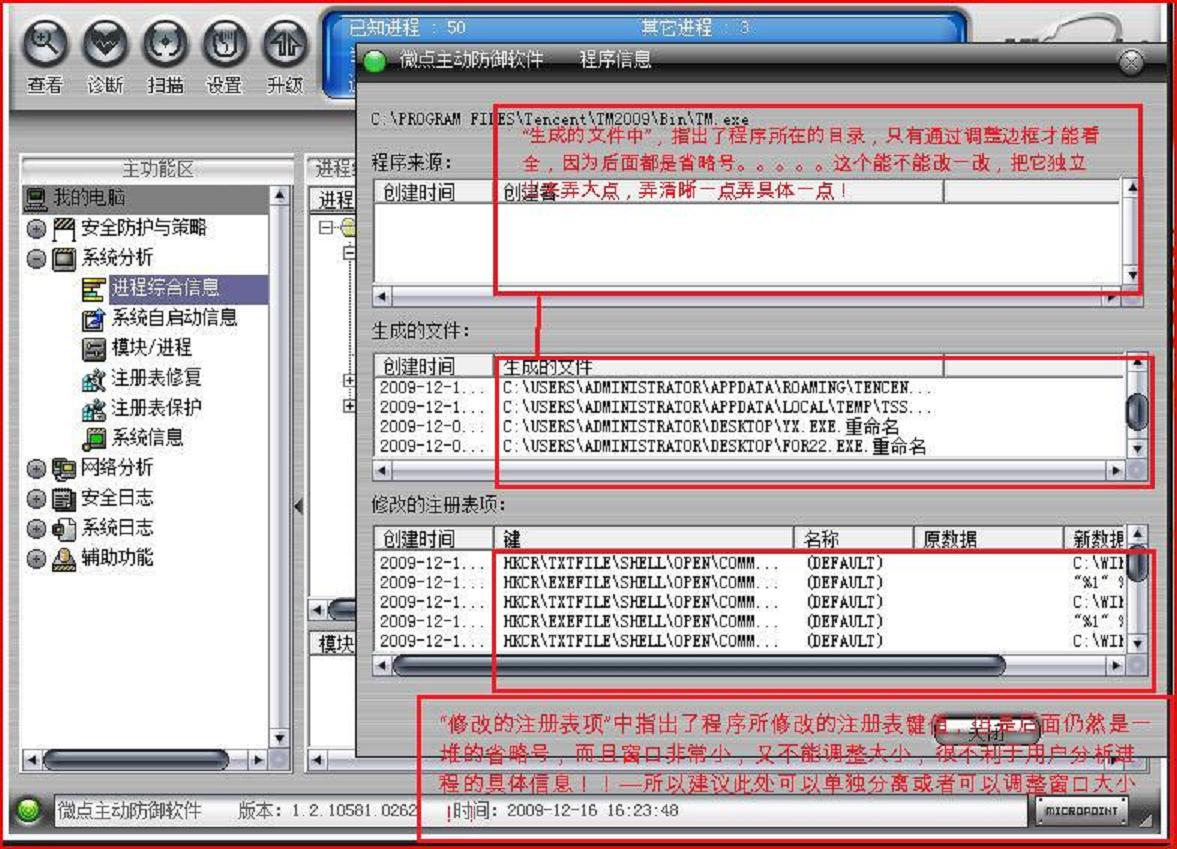Collapse the 系统分析 tree node
The width and height of the screenshot is (1177, 849).
click(36, 259)
